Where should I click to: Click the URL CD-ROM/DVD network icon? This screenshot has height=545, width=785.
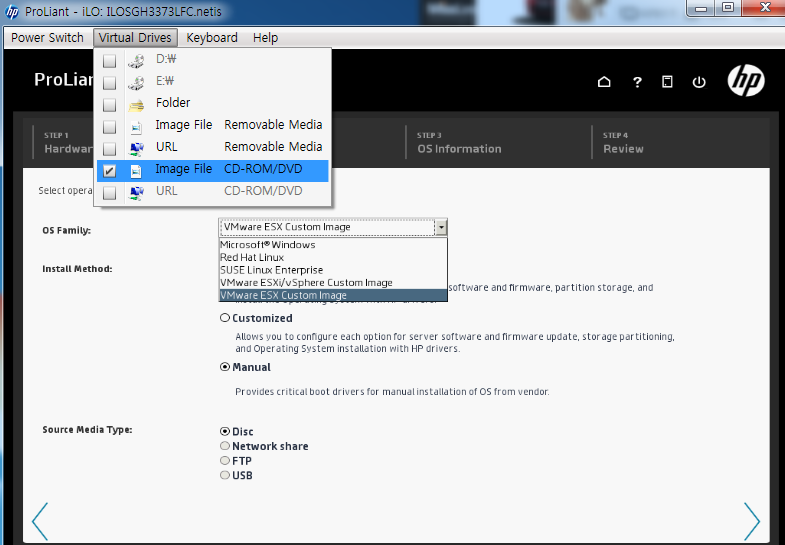[136, 192]
